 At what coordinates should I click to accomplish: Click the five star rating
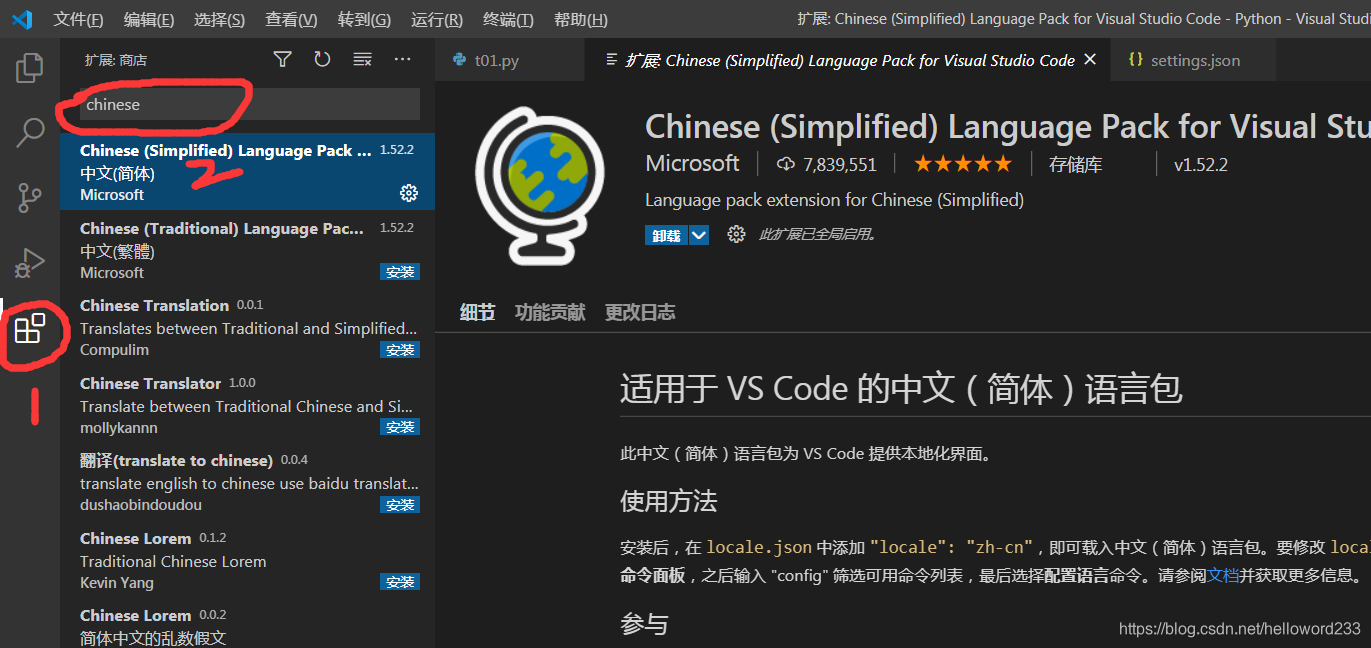click(962, 164)
